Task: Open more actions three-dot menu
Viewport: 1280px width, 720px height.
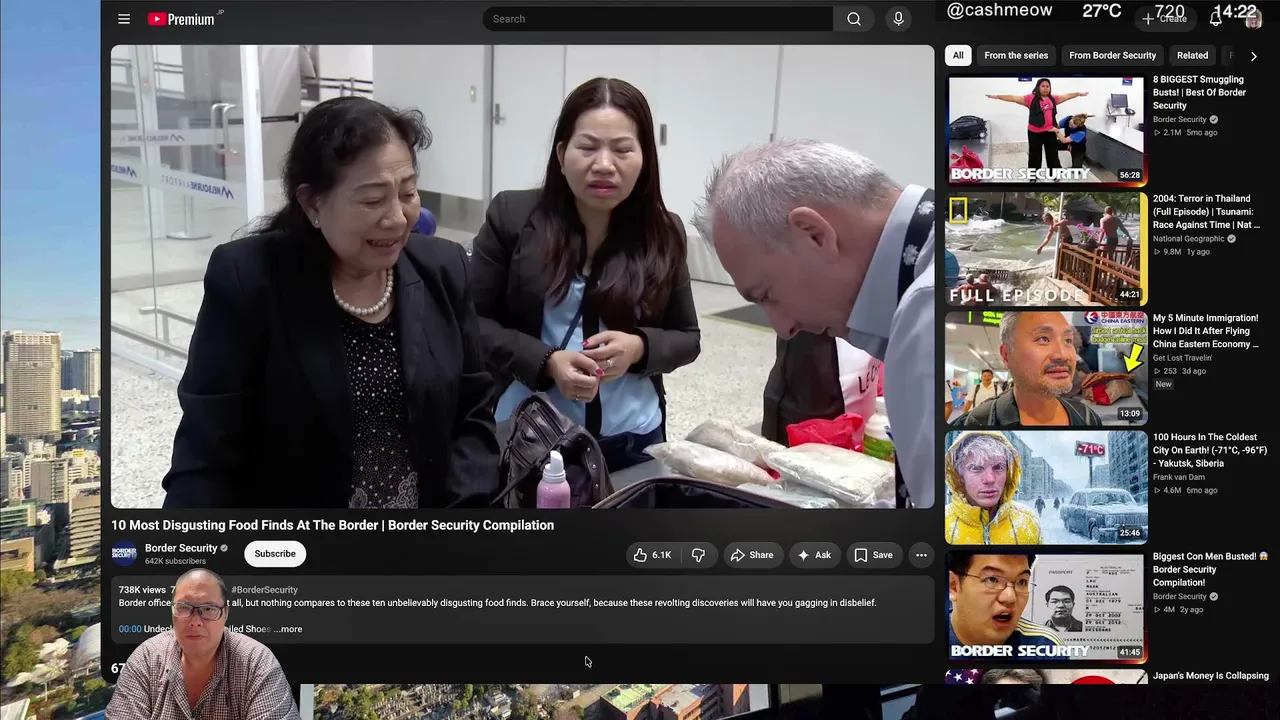Action: [921, 555]
